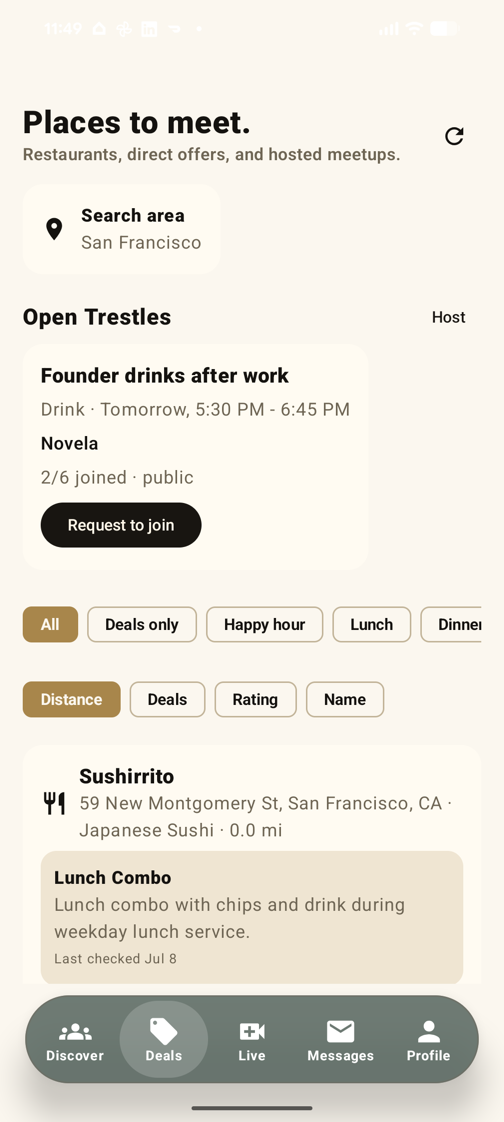Screen dimensions: 504x1122
Task: Open the Discover people icon
Action: click(x=75, y=1031)
